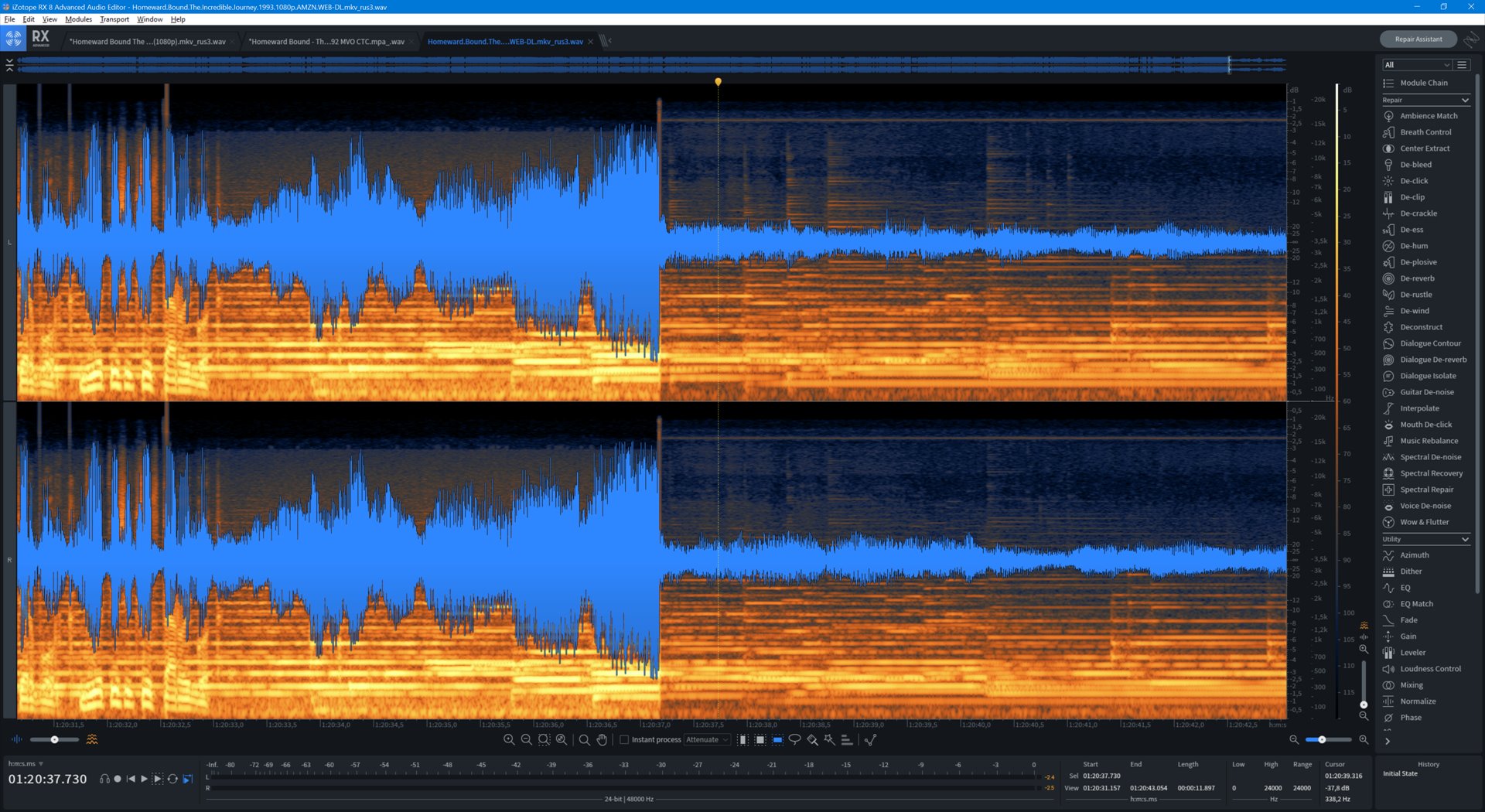Image resolution: width=1485 pixels, height=812 pixels.
Task: Open the Spectral Repair module
Action: 1426,490
